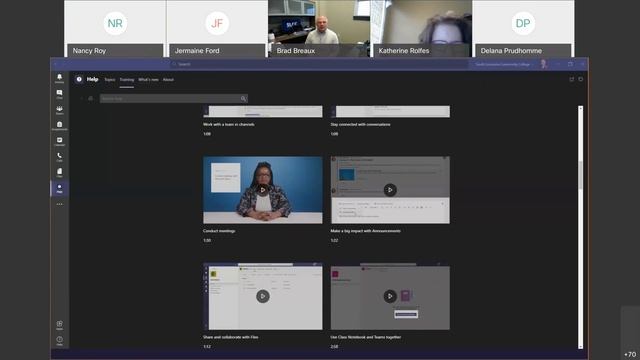Click the refresh icon in Help header
This screenshot has height=360, width=640.
tap(581, 79)
